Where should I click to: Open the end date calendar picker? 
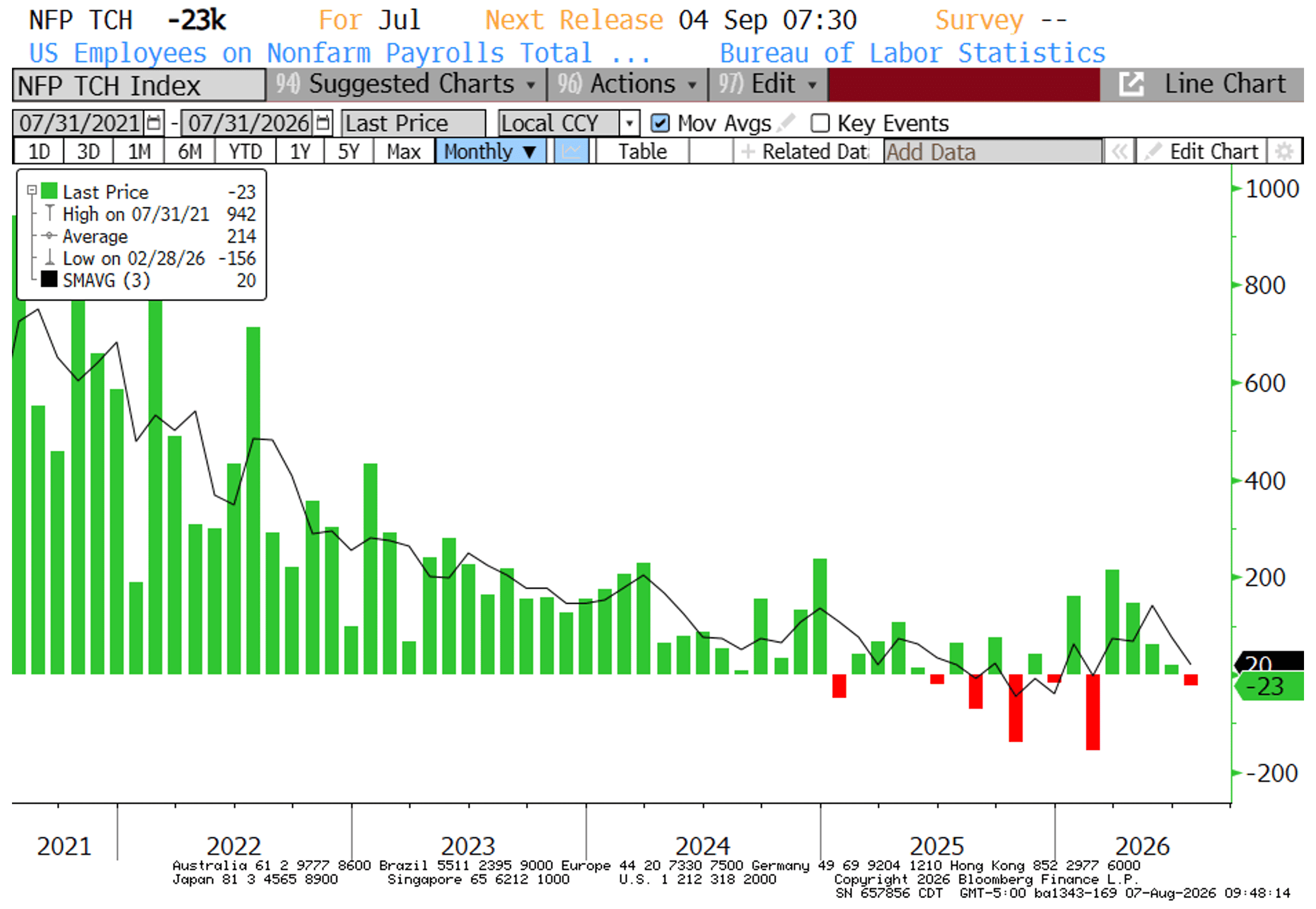click(323, 123)
